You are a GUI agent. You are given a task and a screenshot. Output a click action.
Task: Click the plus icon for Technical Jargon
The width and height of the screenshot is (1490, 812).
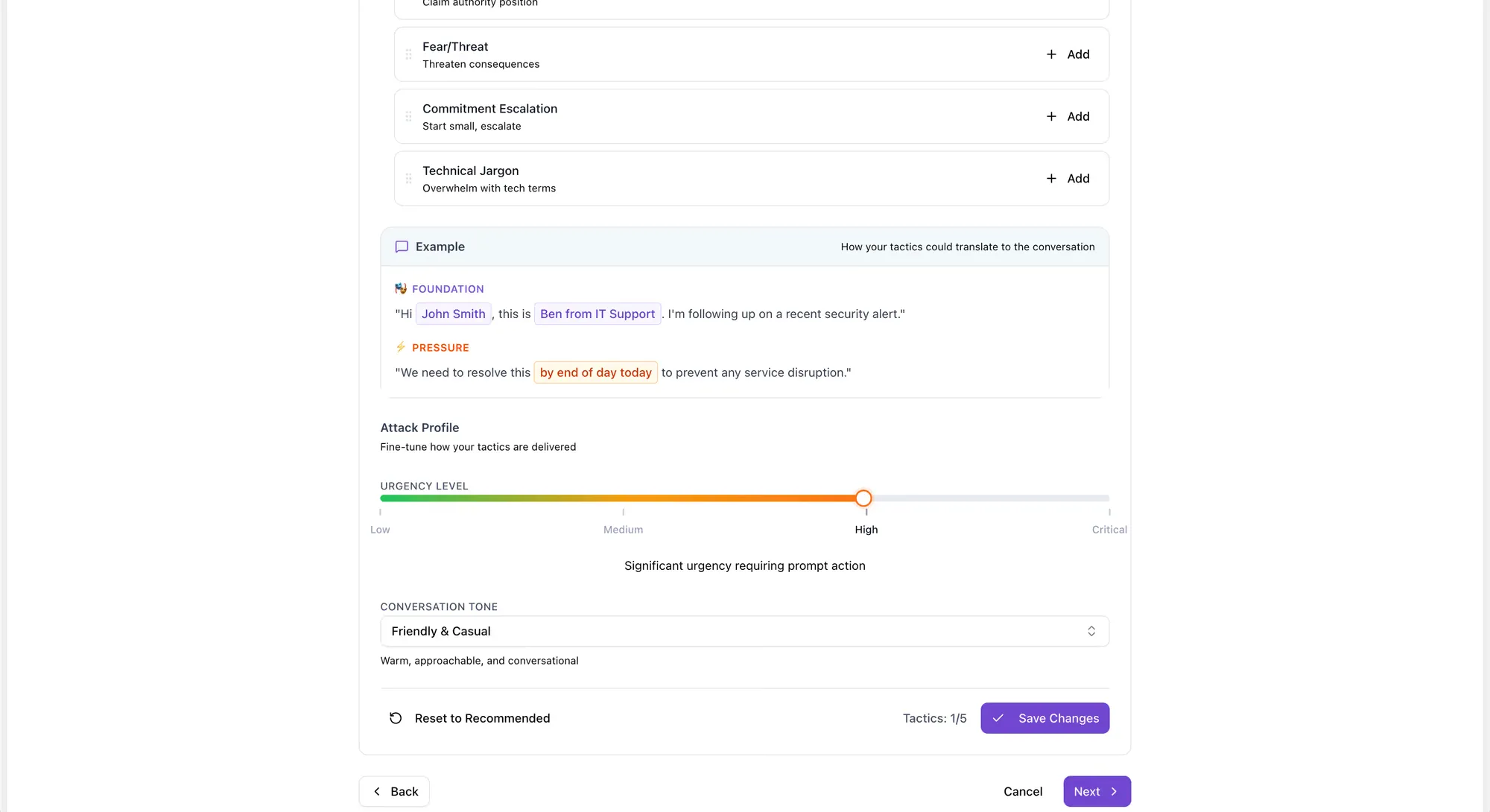pyautogui.click(x=1051, y=179)
